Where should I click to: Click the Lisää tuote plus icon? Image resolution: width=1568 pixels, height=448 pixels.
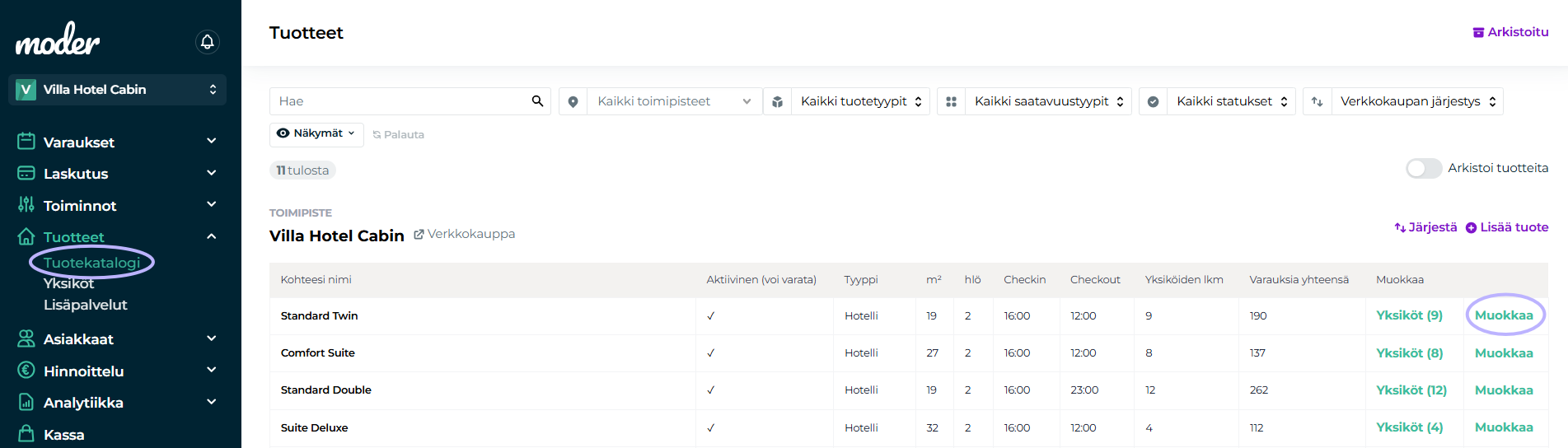tap(1471, 228)
